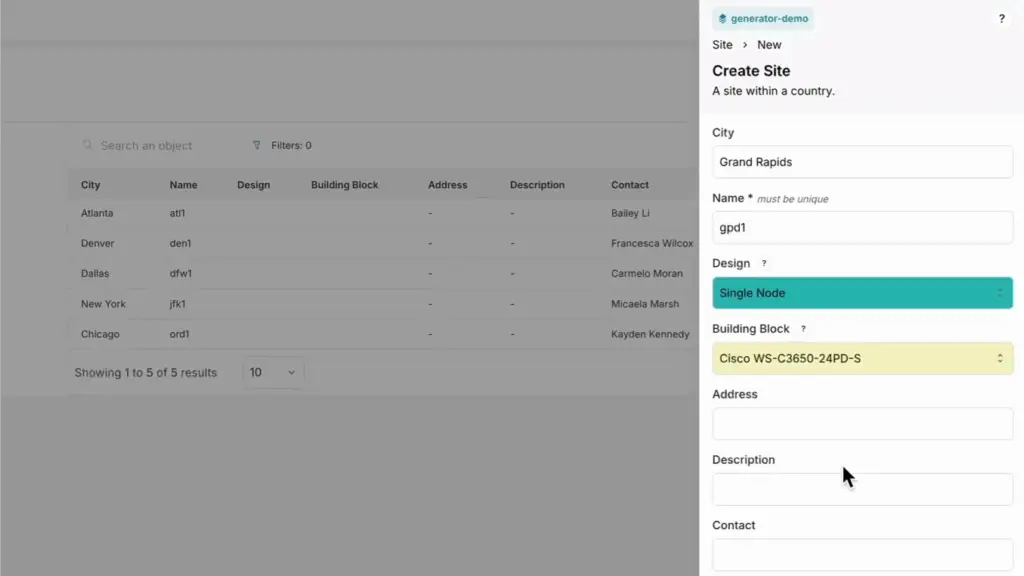
Task: Click the Name column header
Action: tap(184, 185)
